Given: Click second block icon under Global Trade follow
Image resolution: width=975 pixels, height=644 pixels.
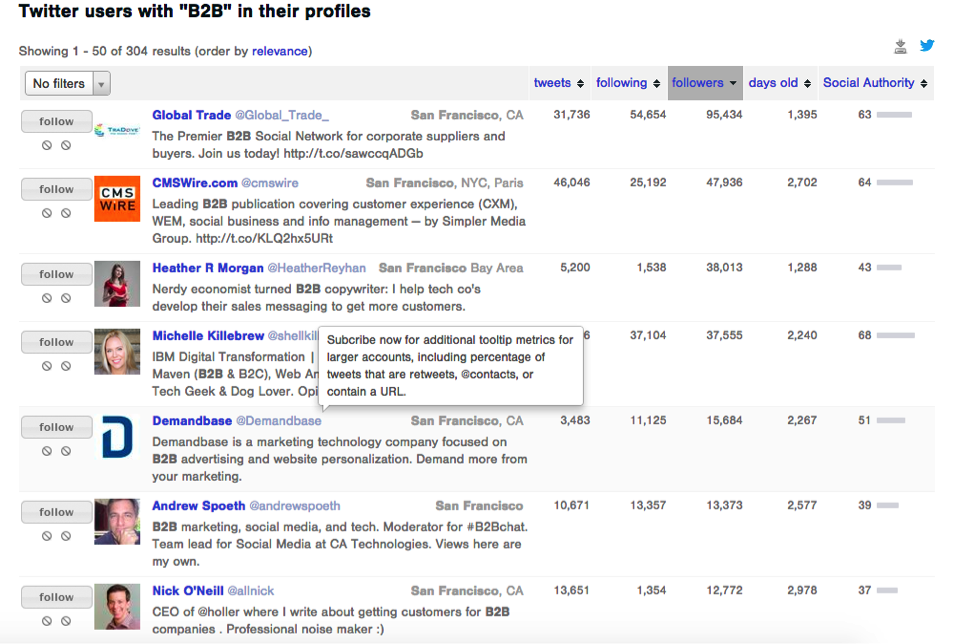Looking at the screenshot, I should pyautogui.click(x=66, y=145).
